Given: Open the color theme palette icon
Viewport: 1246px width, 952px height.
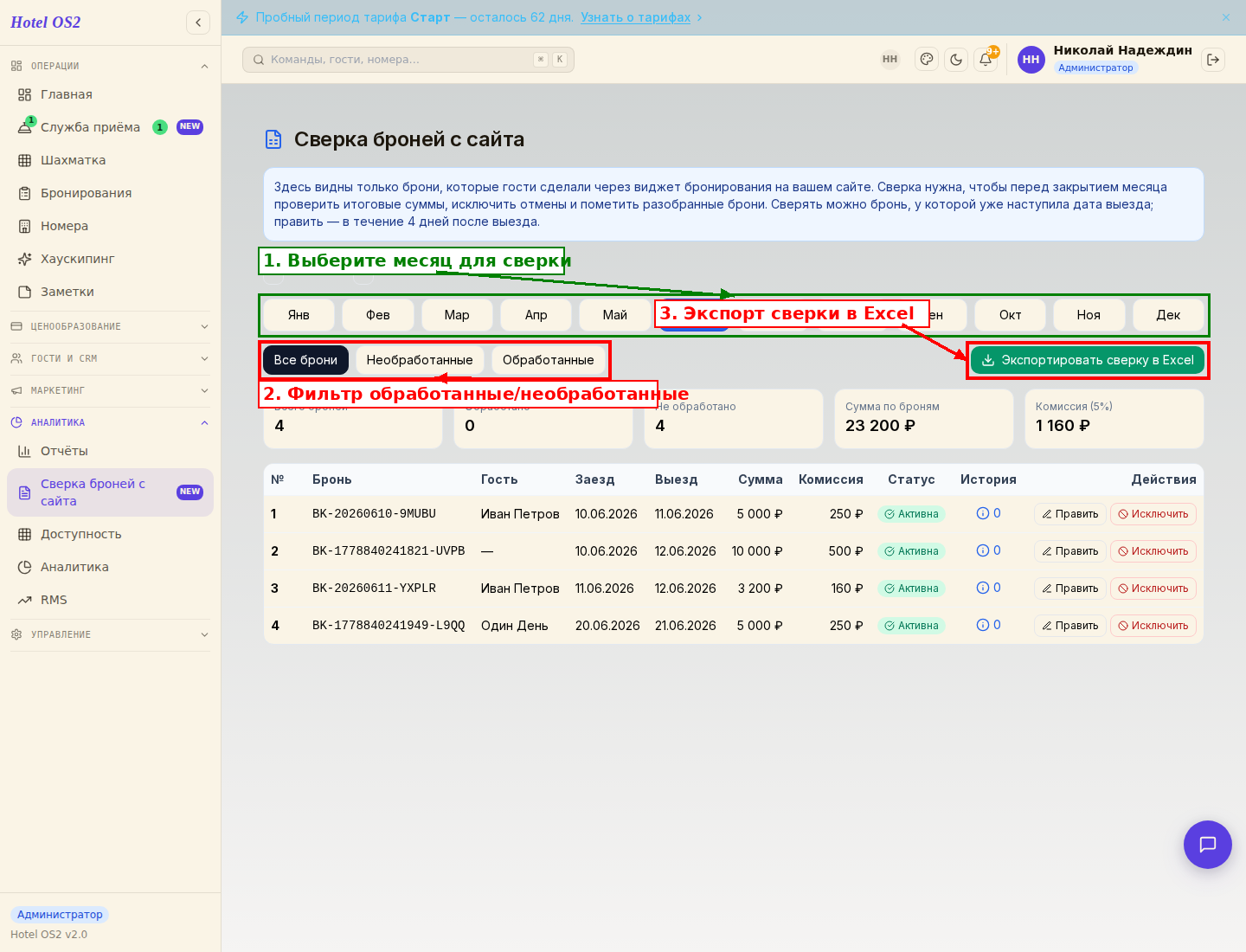Looking at the screenshot, I should pyautogui.click(x=927, y=60).
